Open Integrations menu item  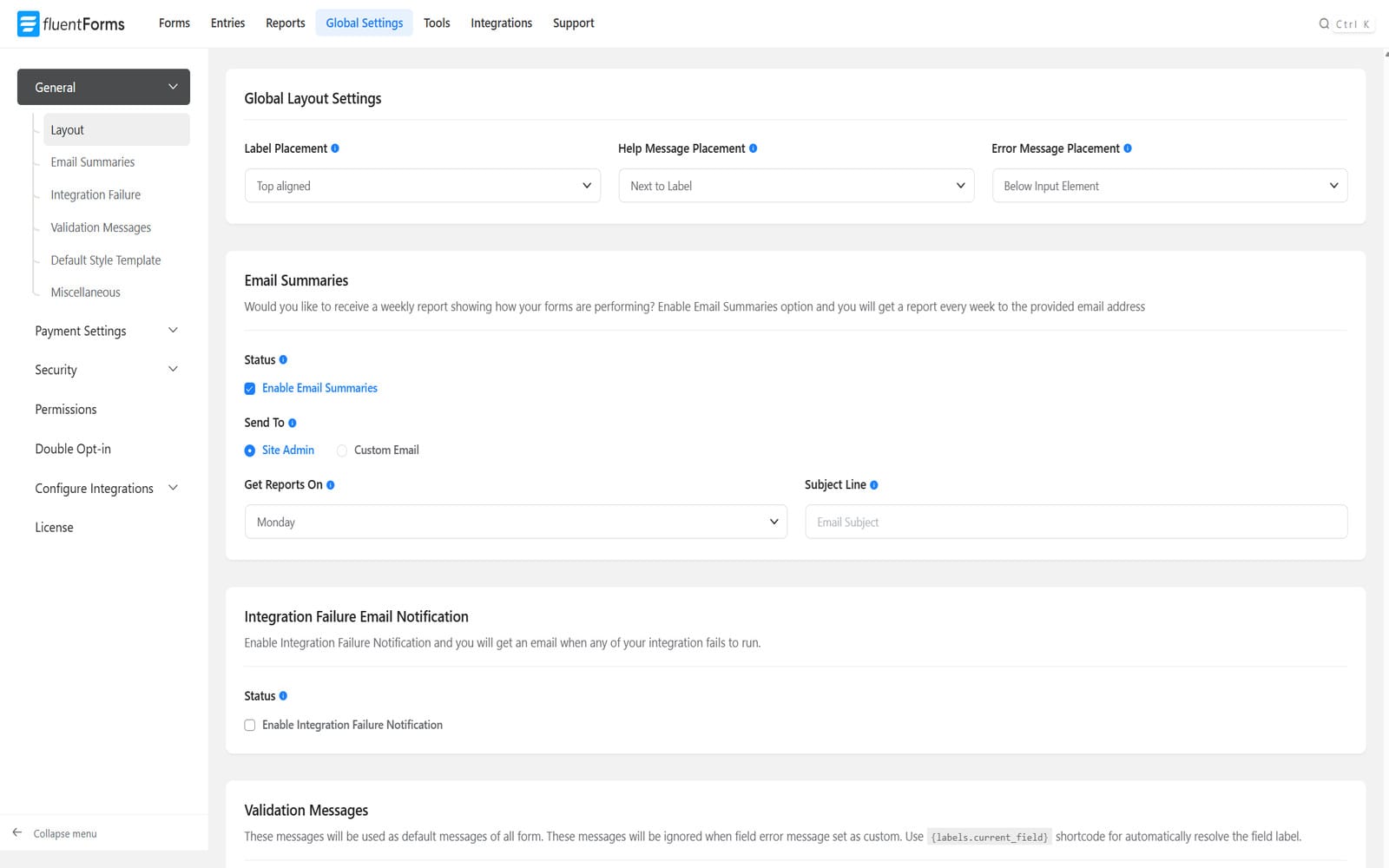click(x=501, y=23)
